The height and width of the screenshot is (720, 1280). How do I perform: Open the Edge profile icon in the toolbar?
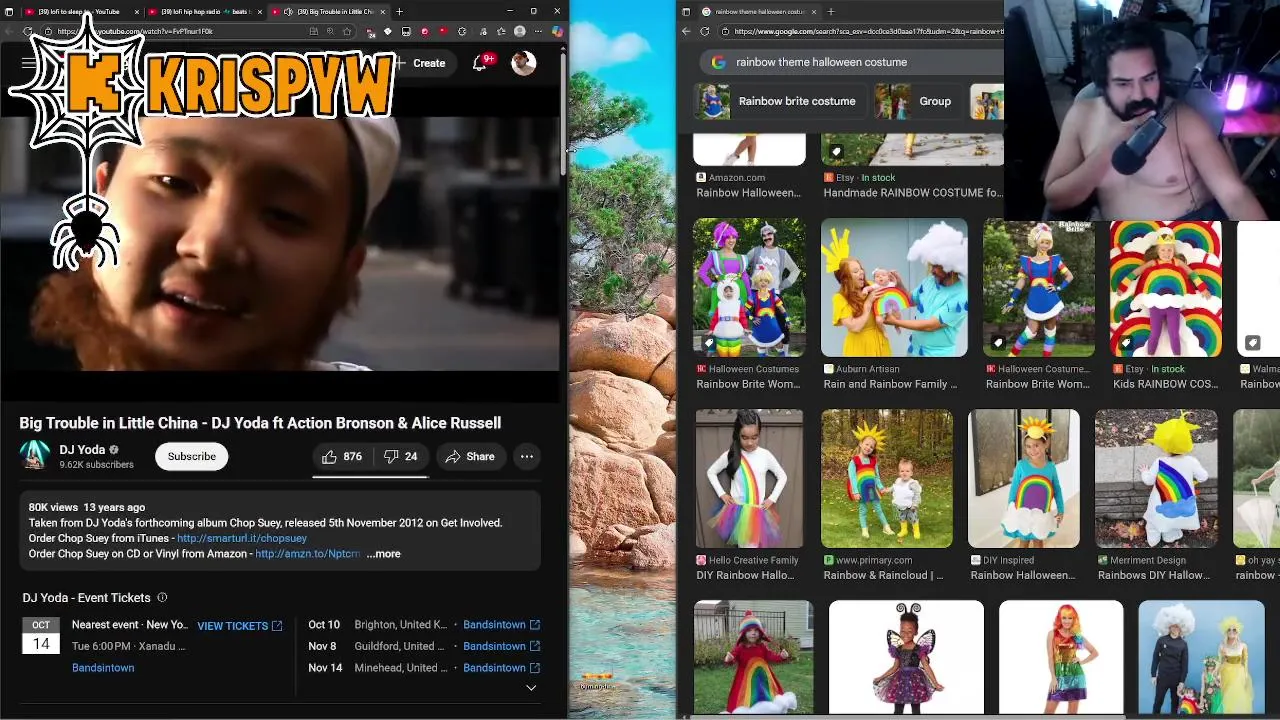tap(519, 31)
